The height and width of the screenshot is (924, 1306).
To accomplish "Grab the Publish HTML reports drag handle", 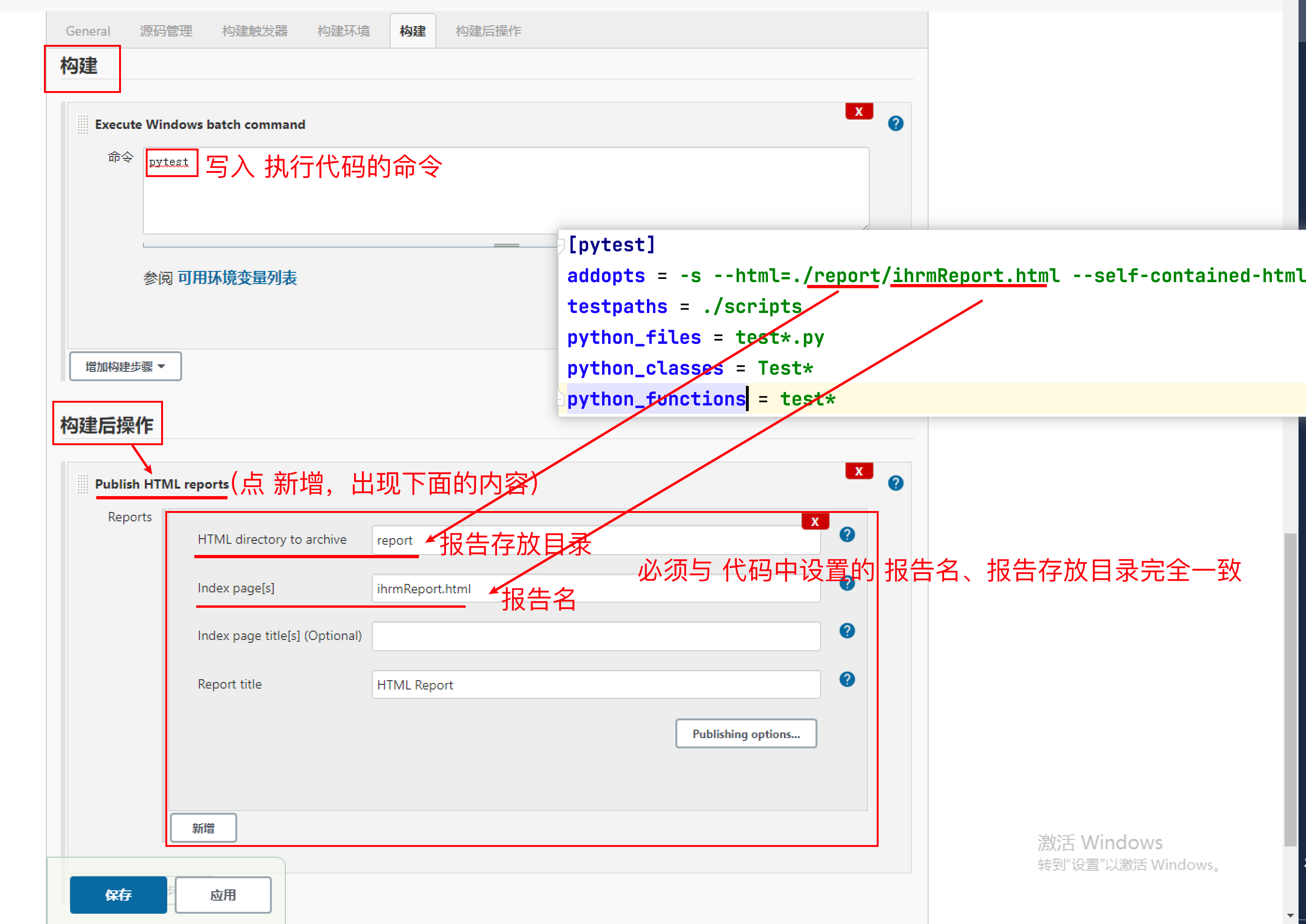I will click(83, 483).
